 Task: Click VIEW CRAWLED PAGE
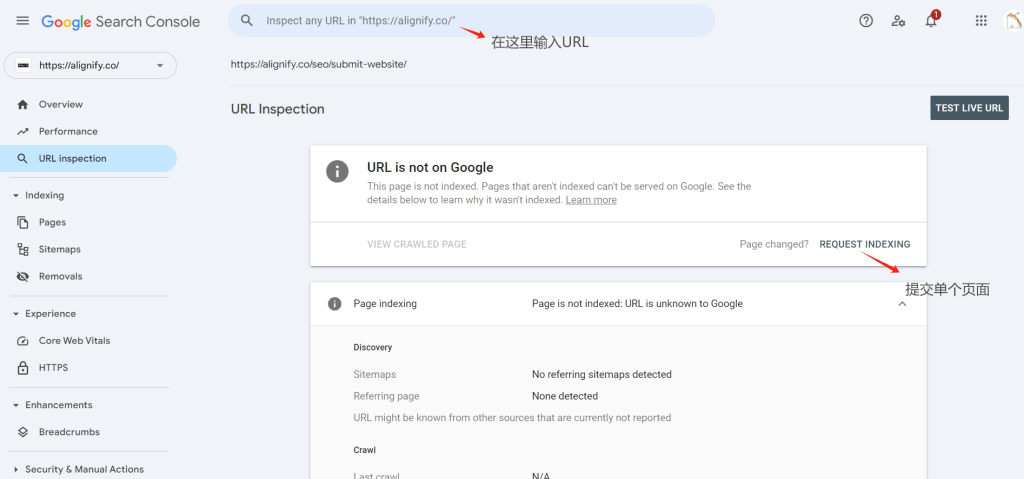(x=417, y=244)
